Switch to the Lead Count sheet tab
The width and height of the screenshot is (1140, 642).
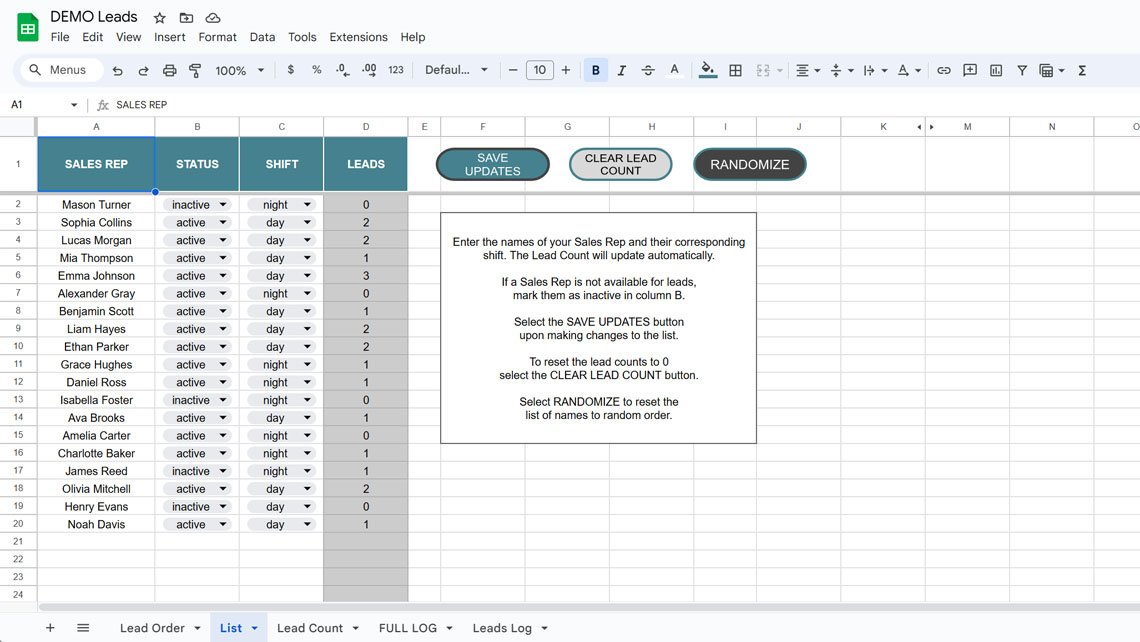[310, 628]
